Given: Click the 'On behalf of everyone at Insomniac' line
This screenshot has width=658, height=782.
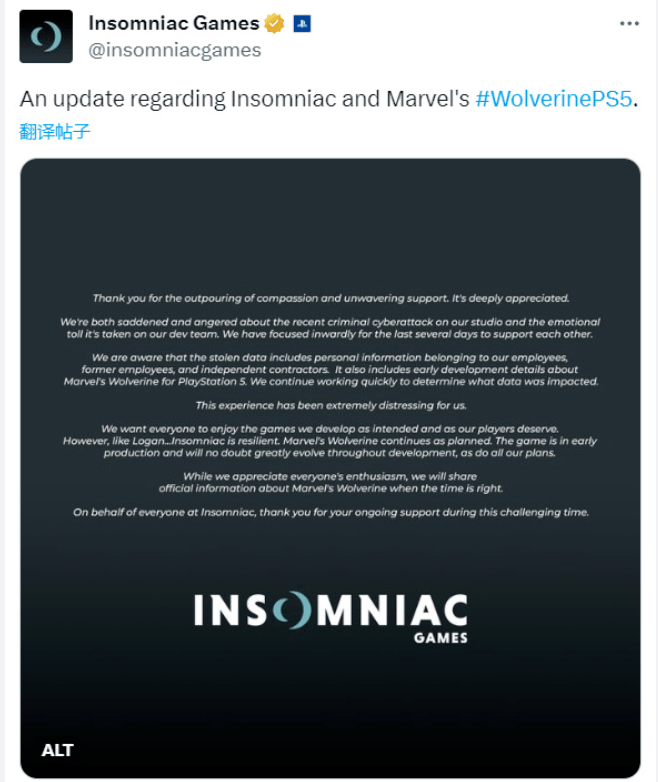Looking at the screenshot, I should point(330,512).
